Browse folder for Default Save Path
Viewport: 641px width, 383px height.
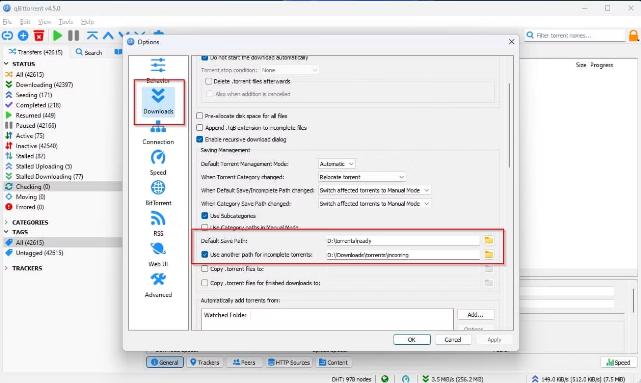click(x=489, y=240)
